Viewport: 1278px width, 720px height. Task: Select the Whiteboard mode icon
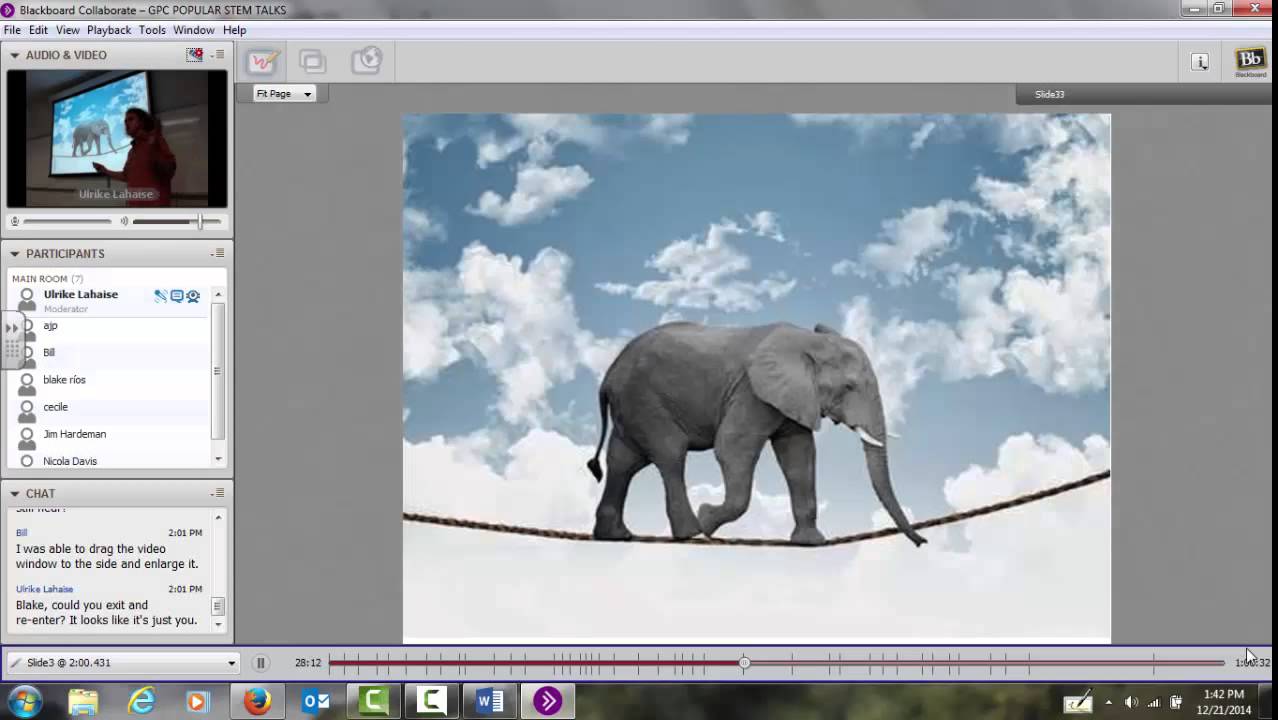pos(262,61)
